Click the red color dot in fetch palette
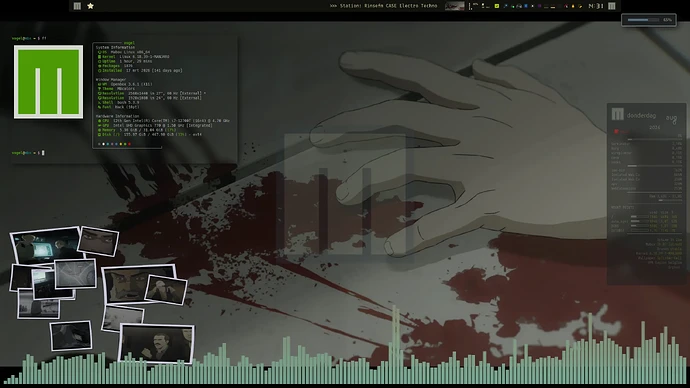690x388 pixels. [x=129, y=144]
